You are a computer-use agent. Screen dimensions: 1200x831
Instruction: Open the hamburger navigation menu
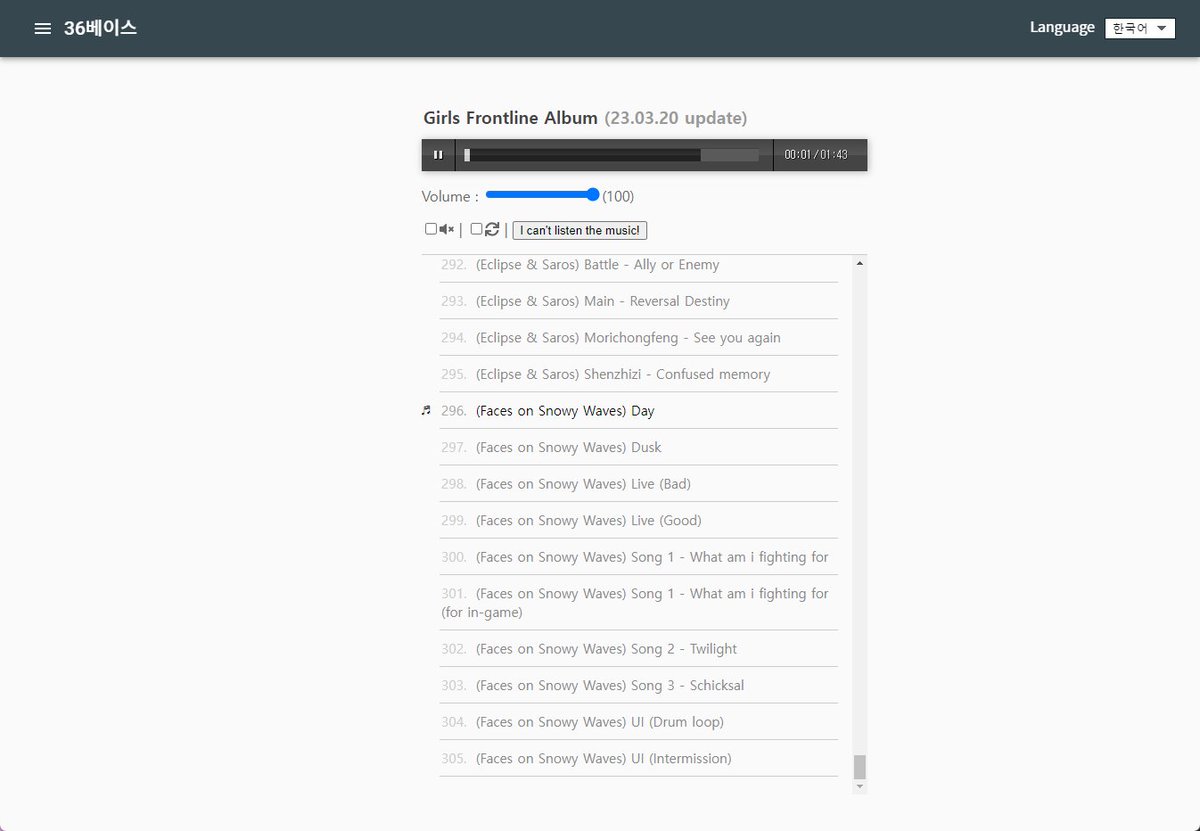tap(42, 28)
